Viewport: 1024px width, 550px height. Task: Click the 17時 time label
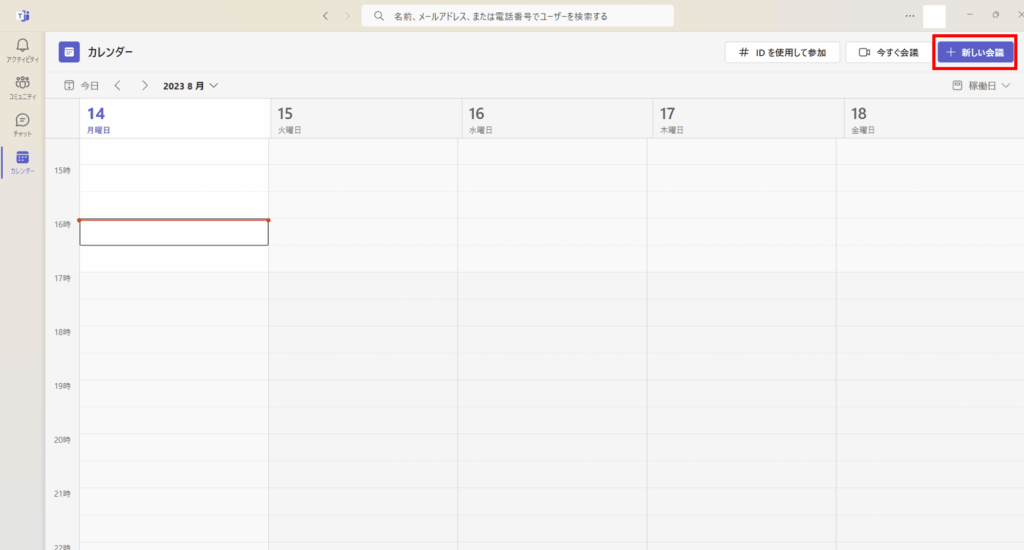point(62,278)
